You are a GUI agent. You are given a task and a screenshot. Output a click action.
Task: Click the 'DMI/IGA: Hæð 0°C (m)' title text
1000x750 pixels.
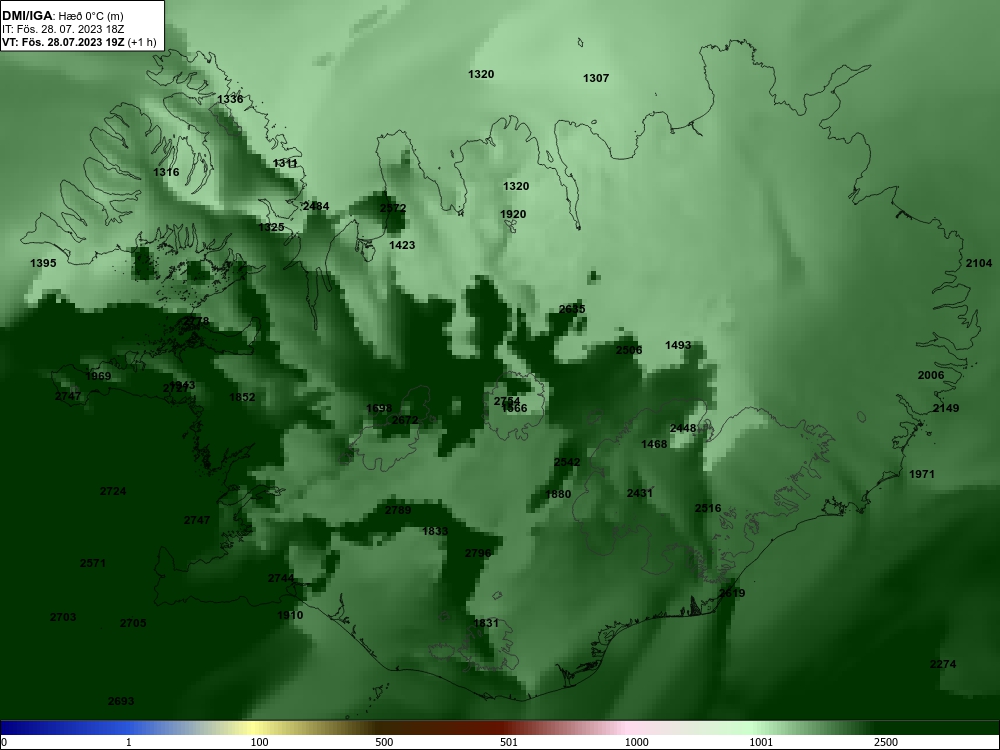point(62,16)
